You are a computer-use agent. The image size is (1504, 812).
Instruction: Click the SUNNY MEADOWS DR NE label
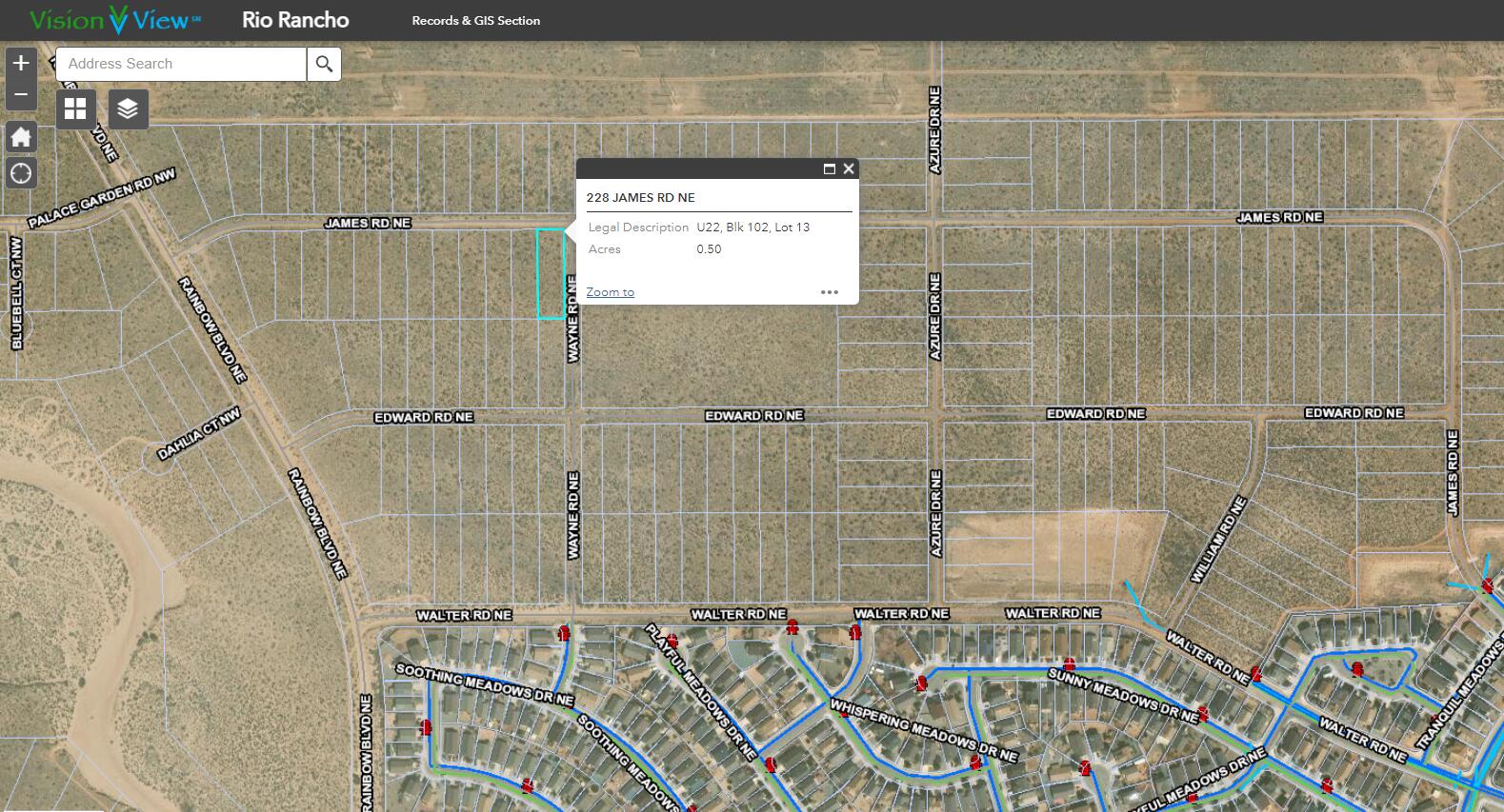(x=1123, y=696)
